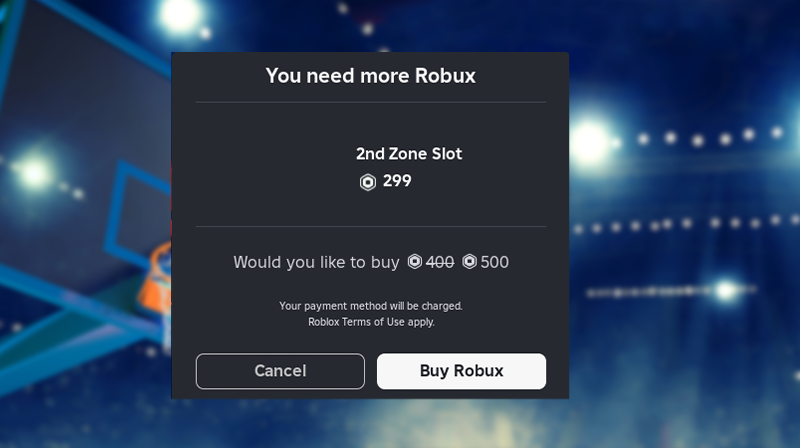
Task: Click the bright stadium light above the dialog
Action: (x=180, y=14)
